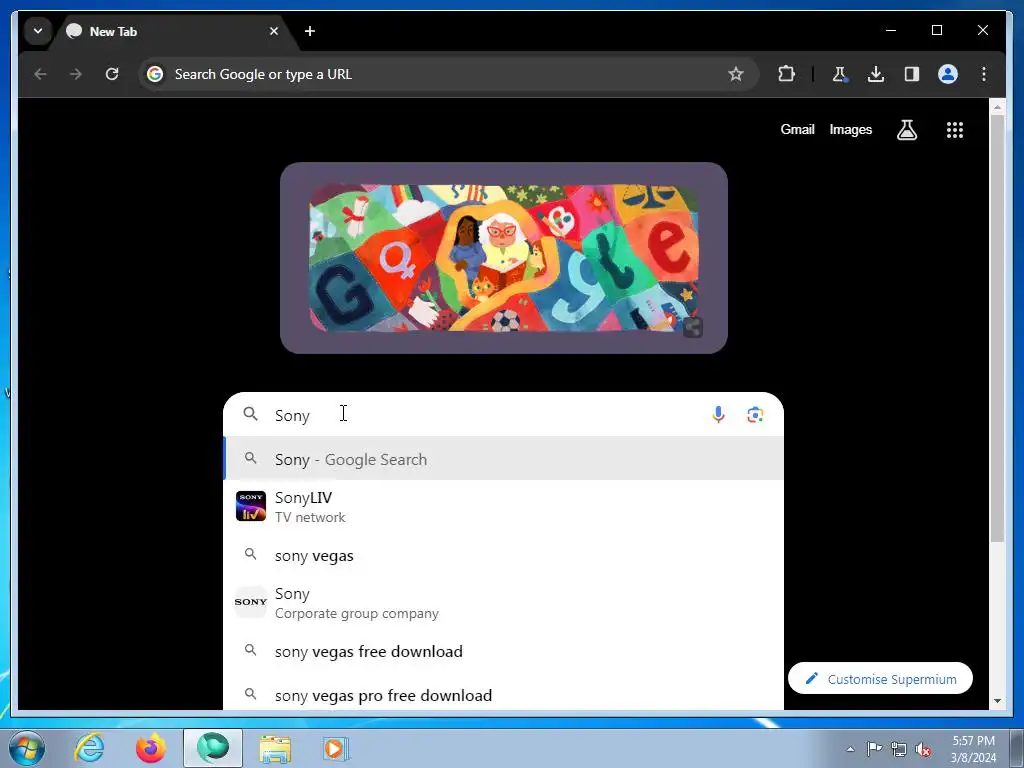Go forward with the forward arrow
The image size is (1024, 768).
tap(76, 74)
